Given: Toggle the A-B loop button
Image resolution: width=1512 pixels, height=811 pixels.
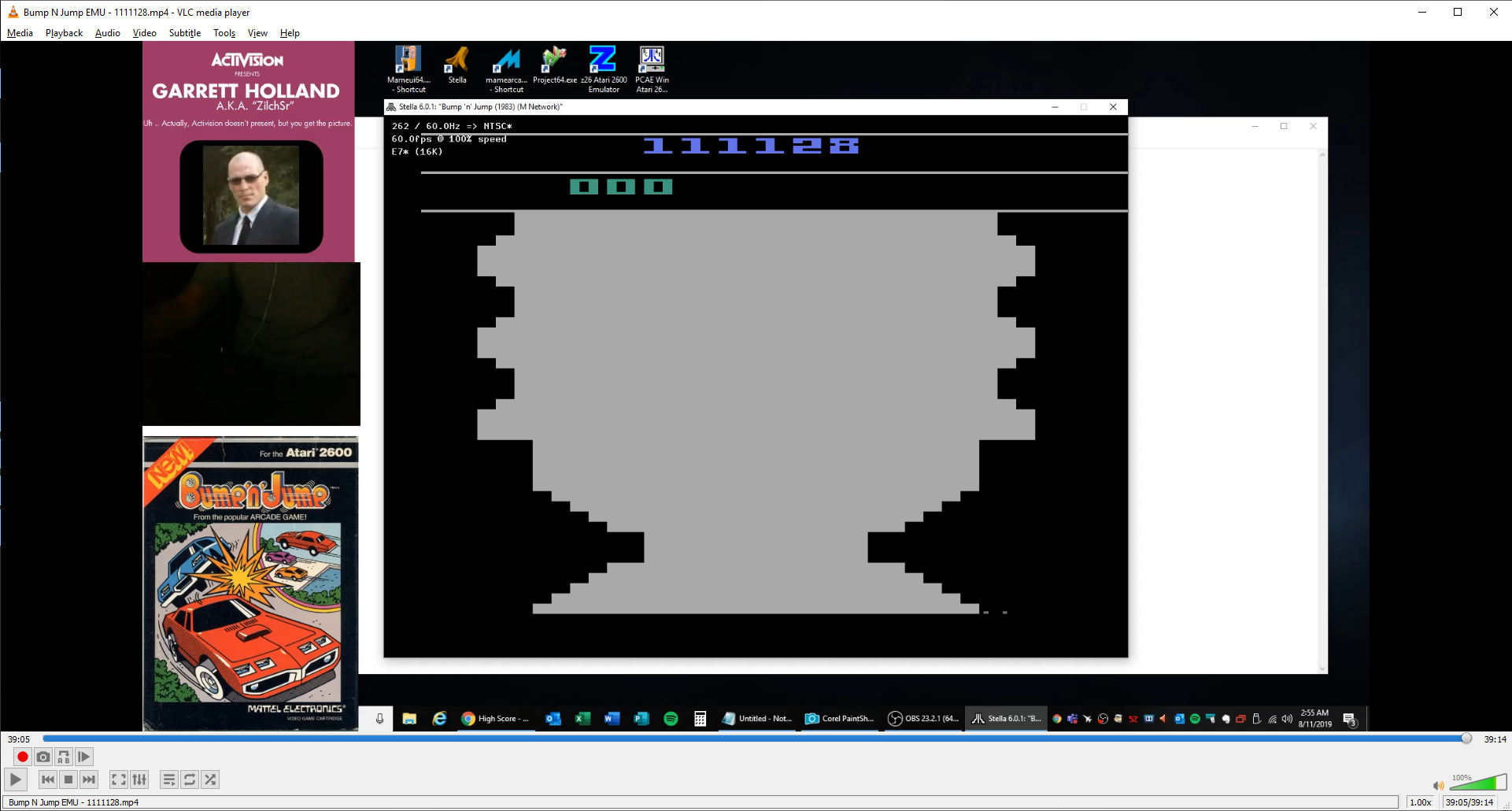Looking at the screenshot, I should 64,757.
